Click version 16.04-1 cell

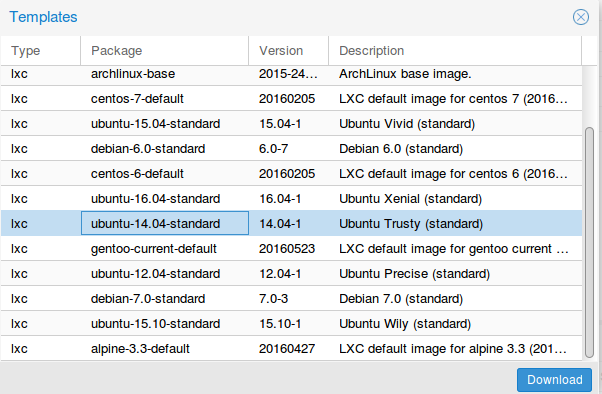(x=280, y=199)
